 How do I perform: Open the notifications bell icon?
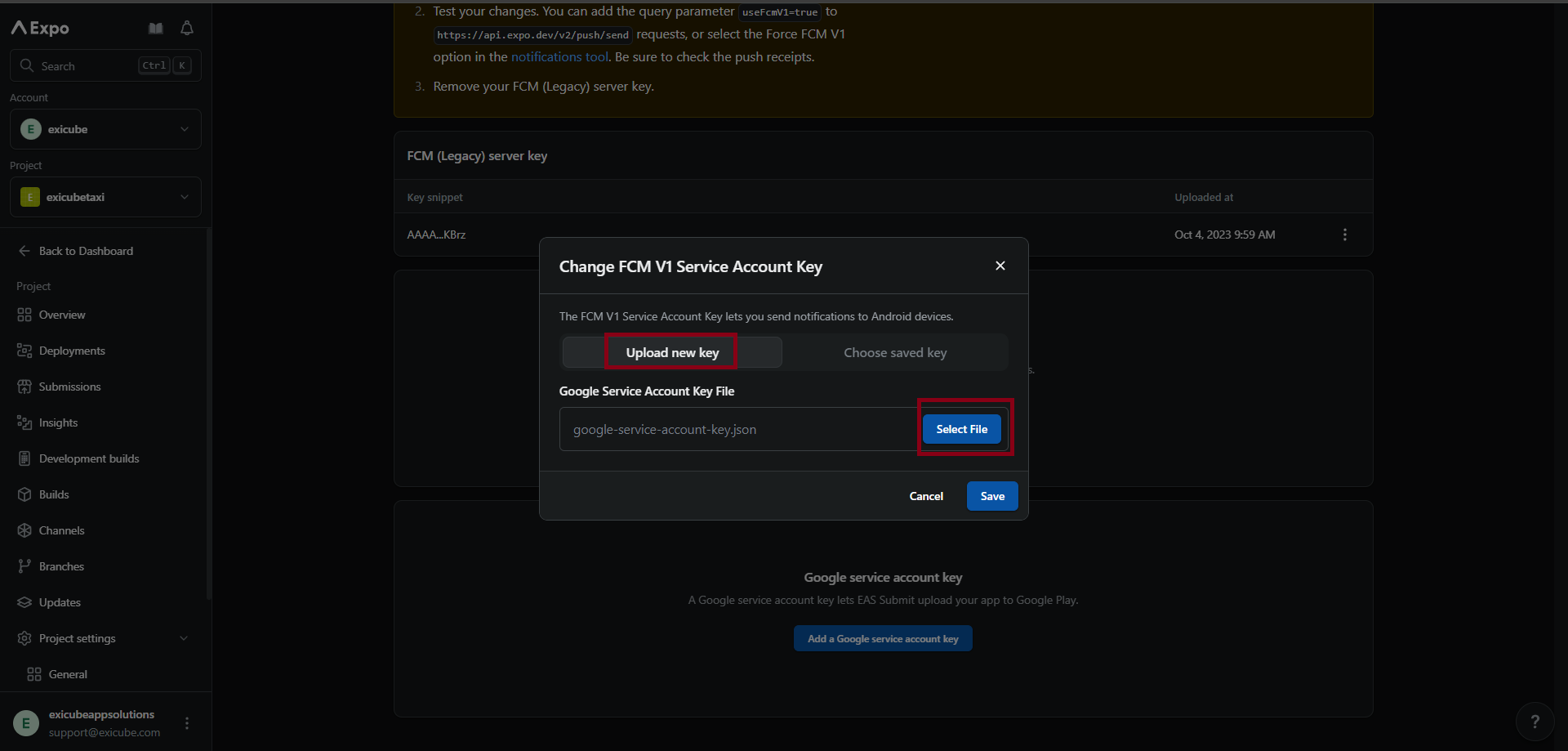(x=187, y=29)
